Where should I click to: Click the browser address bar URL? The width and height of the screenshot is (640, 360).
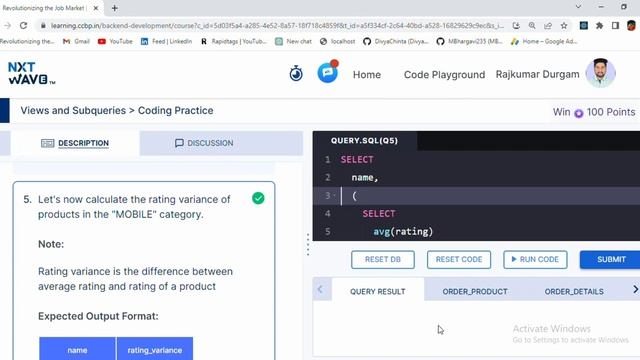click(277, 25)
